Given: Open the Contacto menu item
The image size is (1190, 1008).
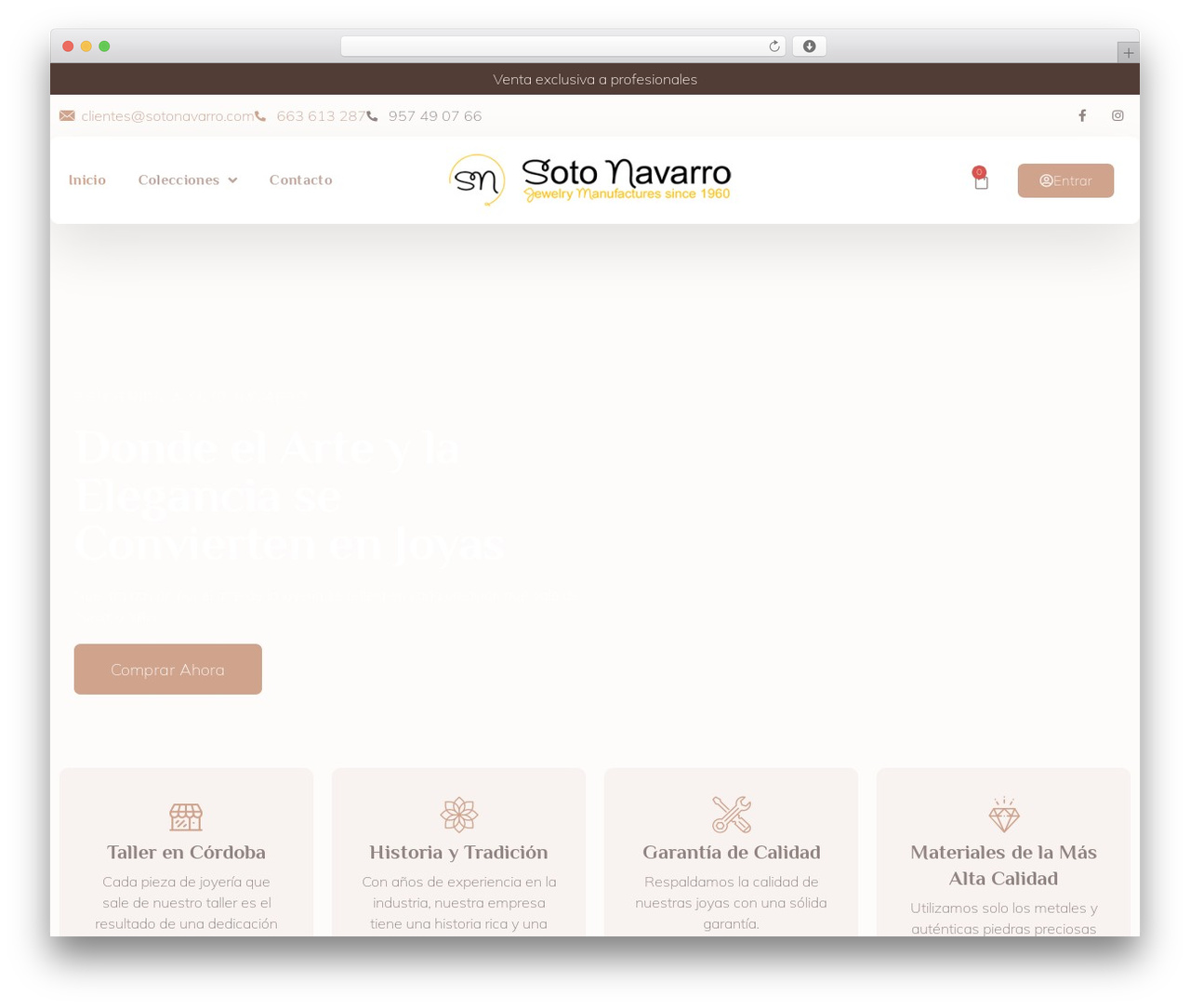Looking at the screenshot, I should [300, 180].
